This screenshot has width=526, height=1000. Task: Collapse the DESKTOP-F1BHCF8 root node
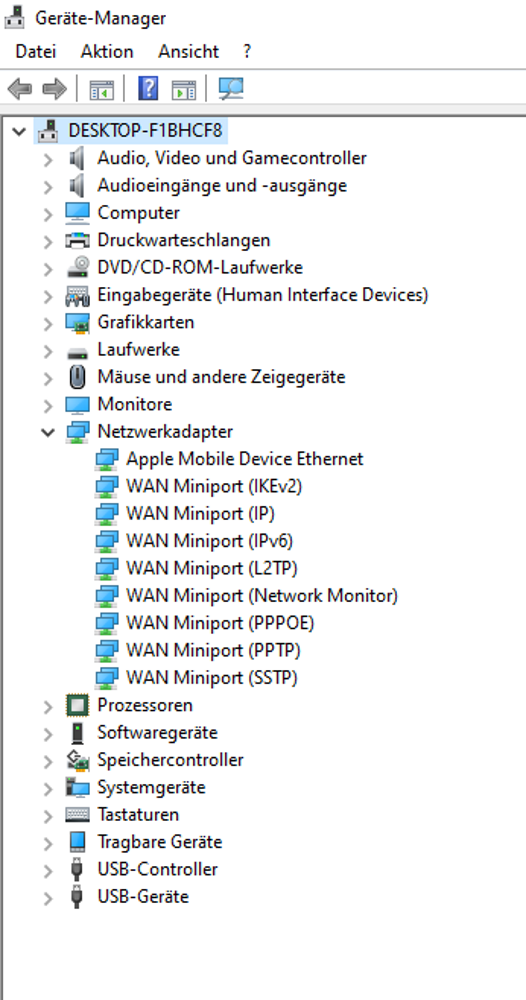pos(18,131)
